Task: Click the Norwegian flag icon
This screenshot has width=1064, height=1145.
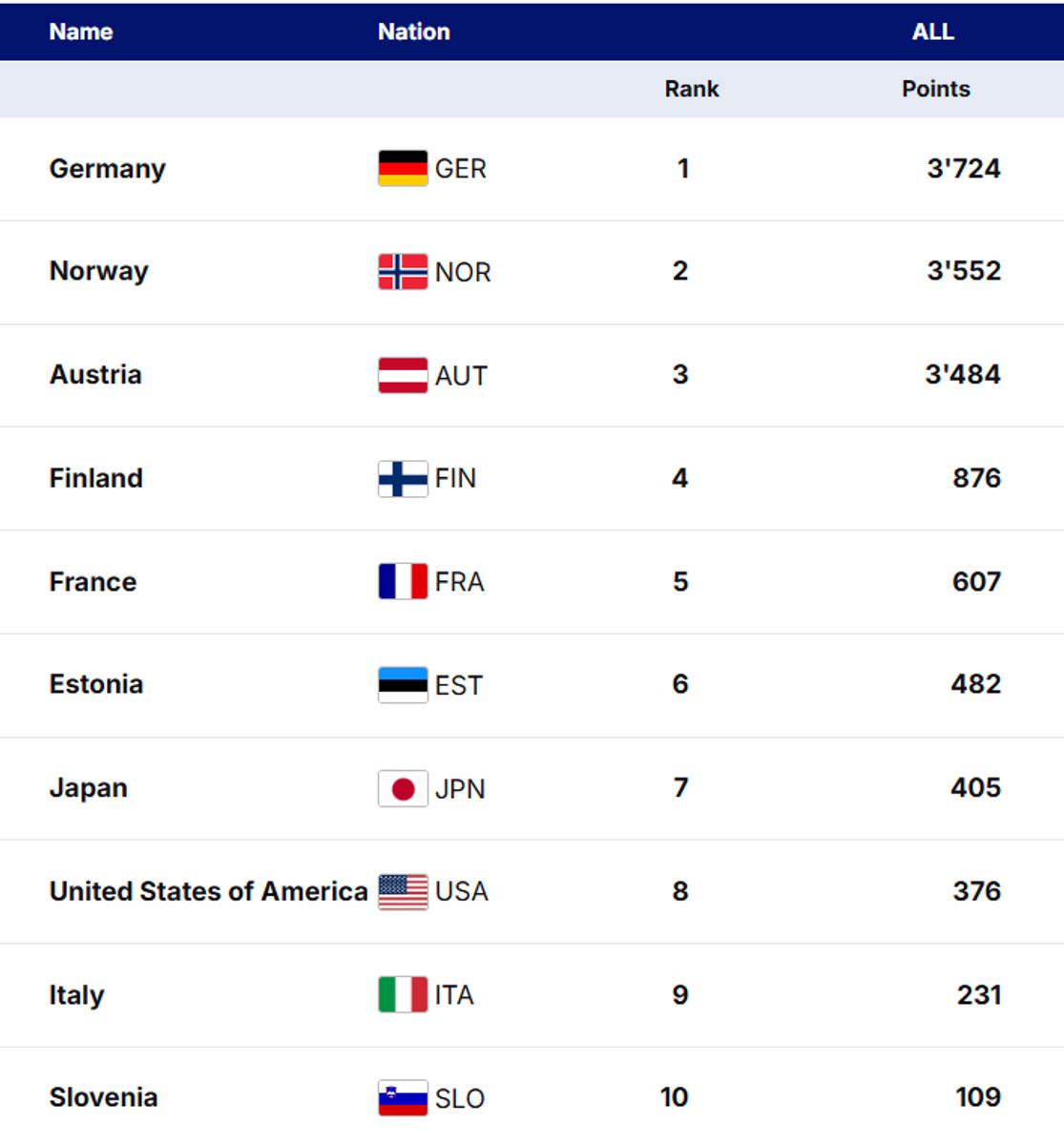Action: pos(403,272)
